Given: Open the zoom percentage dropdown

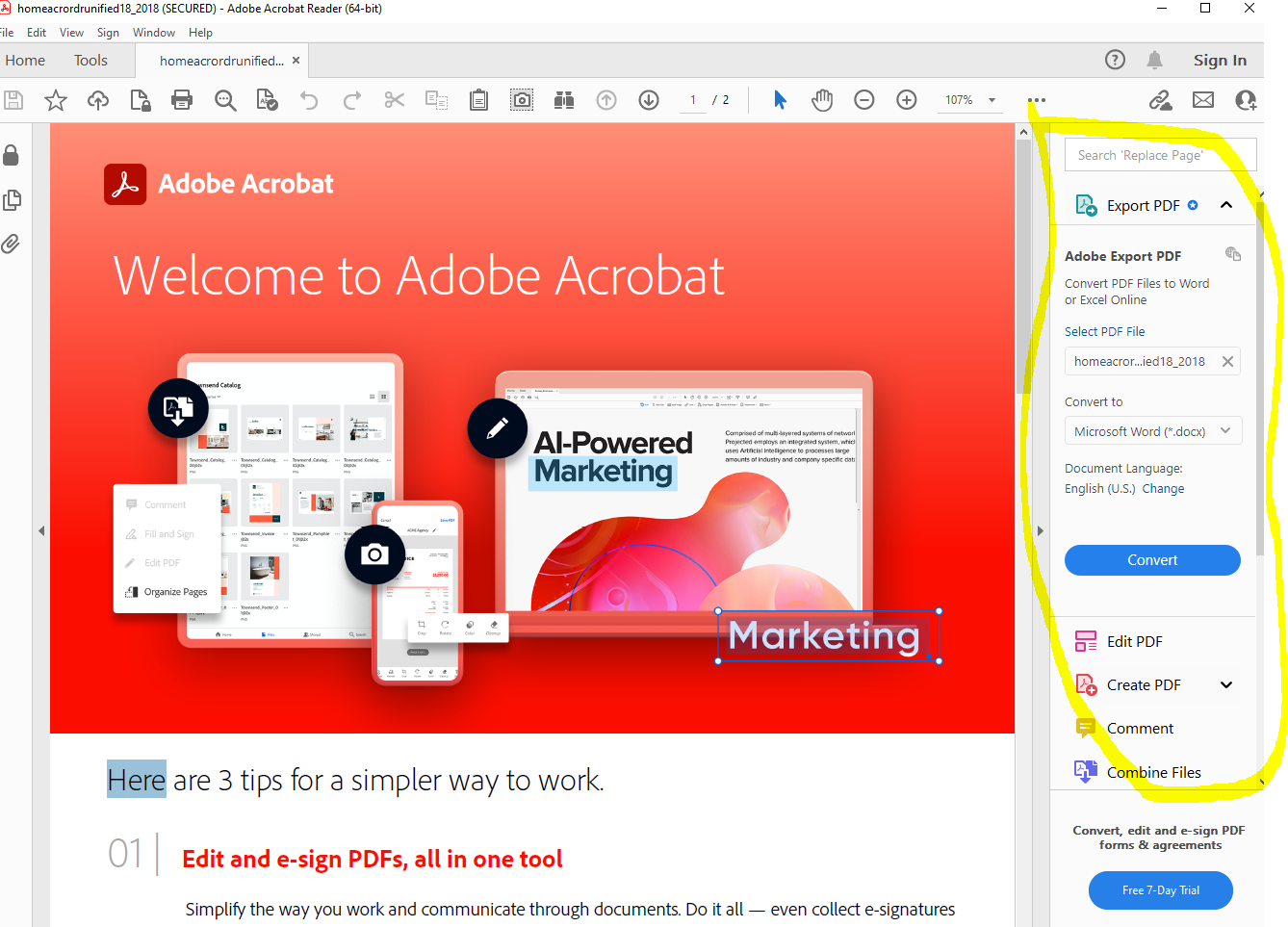Looking at the screenshot, I should point(992,99).
